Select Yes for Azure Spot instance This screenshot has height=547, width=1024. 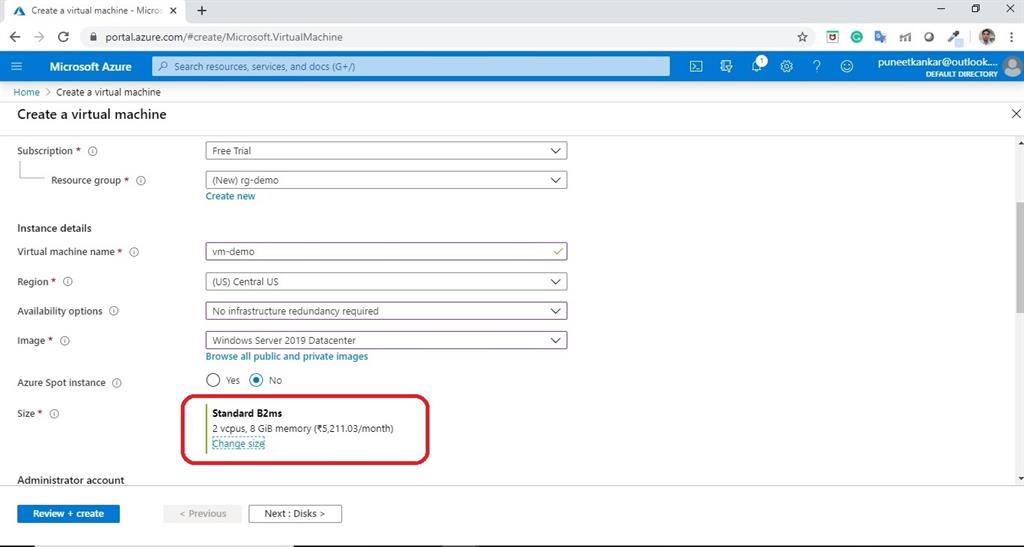(213, 380)
